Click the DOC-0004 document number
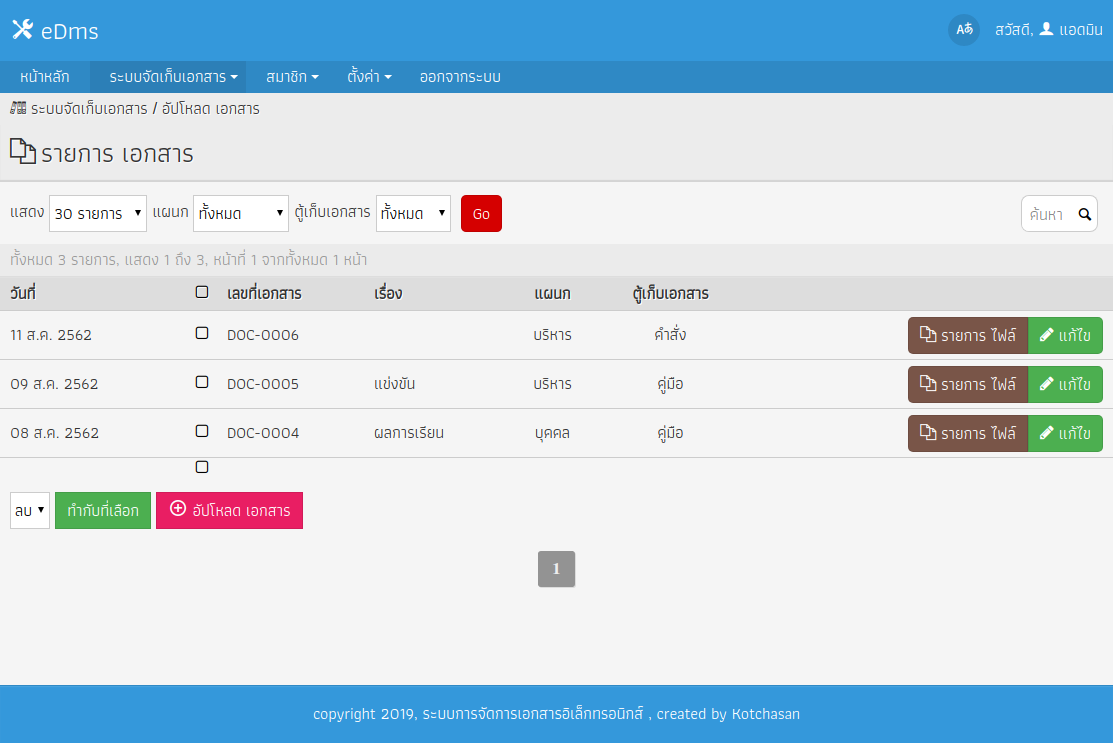The image size is (1113, 743). 263,433
